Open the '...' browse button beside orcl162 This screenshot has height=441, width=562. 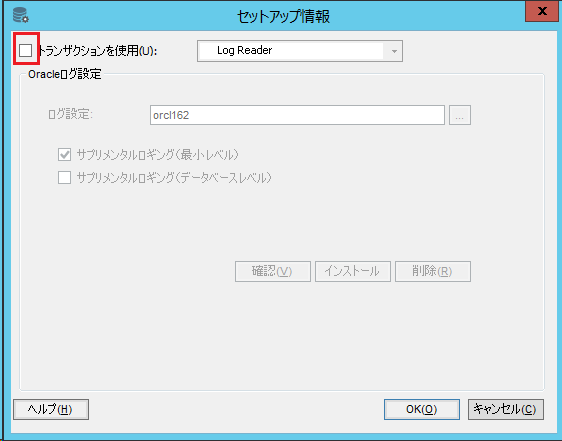click(460, 115)
